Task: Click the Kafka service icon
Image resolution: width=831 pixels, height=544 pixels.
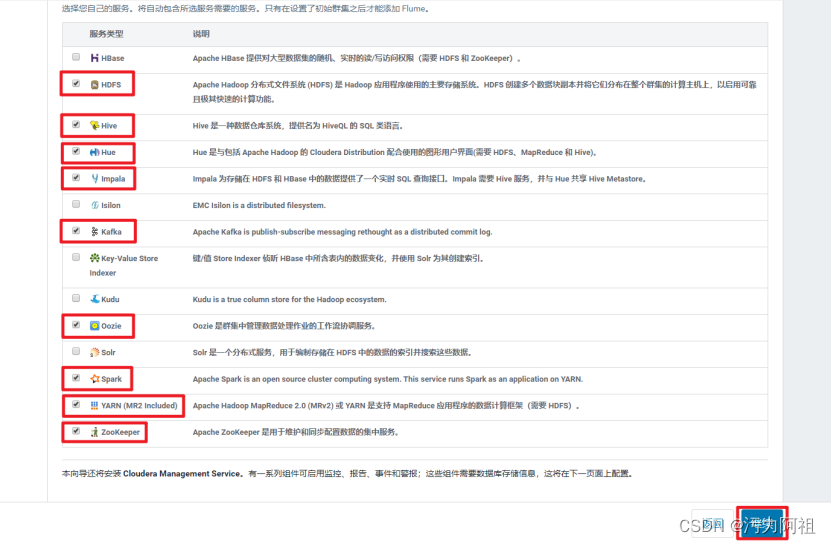Action: point(94,232)
